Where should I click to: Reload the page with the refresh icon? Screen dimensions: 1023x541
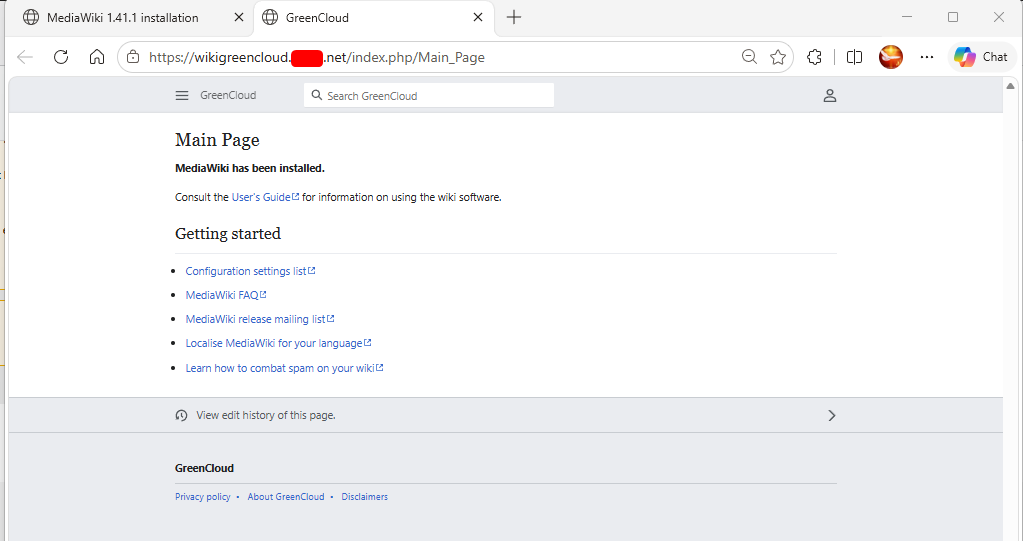tap(61, 57)
